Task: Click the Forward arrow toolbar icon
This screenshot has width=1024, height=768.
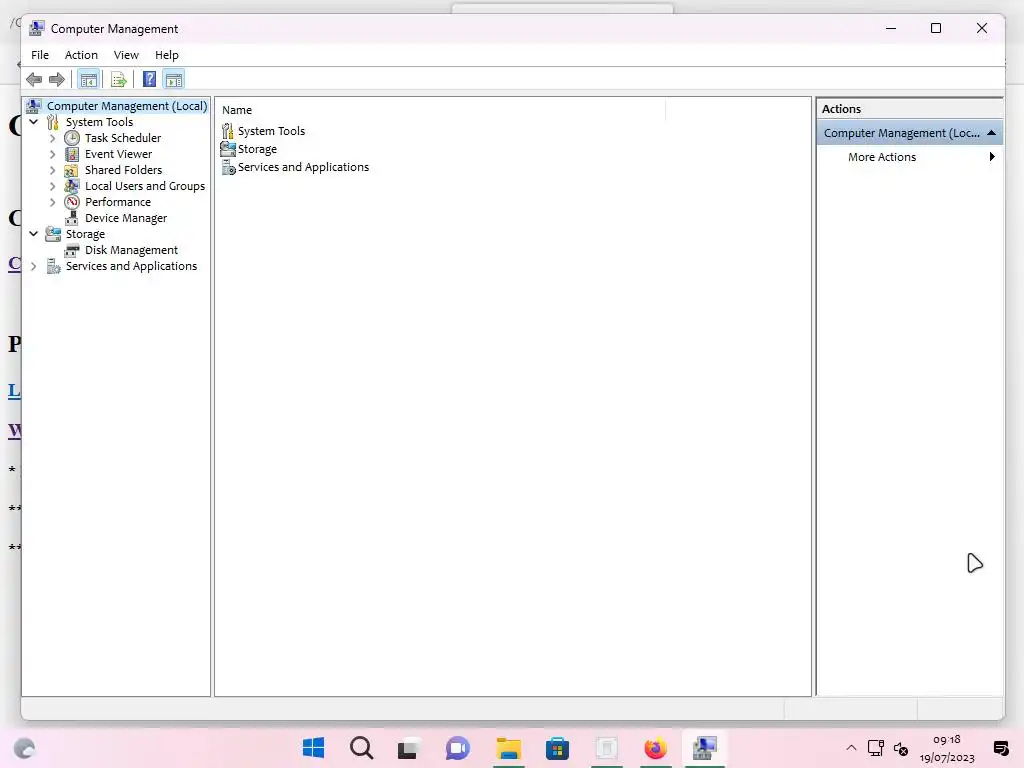Action: 57,80
